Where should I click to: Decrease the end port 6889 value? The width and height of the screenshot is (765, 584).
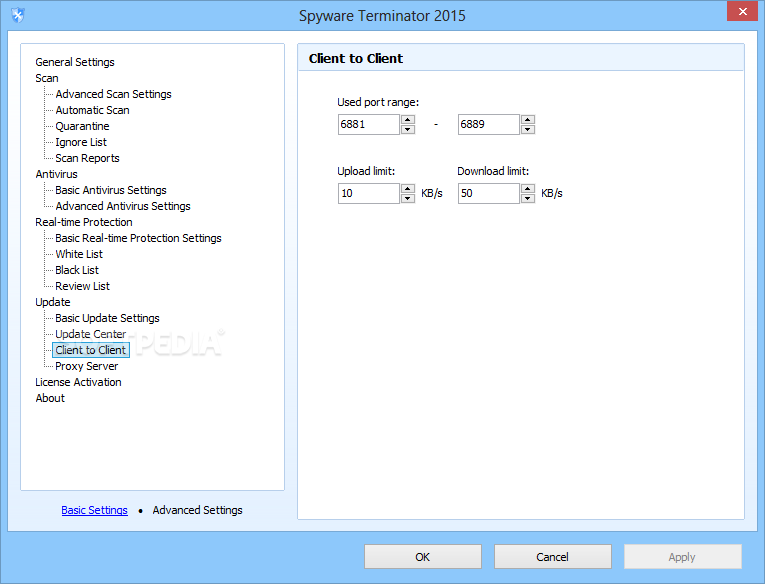point(528,129)
